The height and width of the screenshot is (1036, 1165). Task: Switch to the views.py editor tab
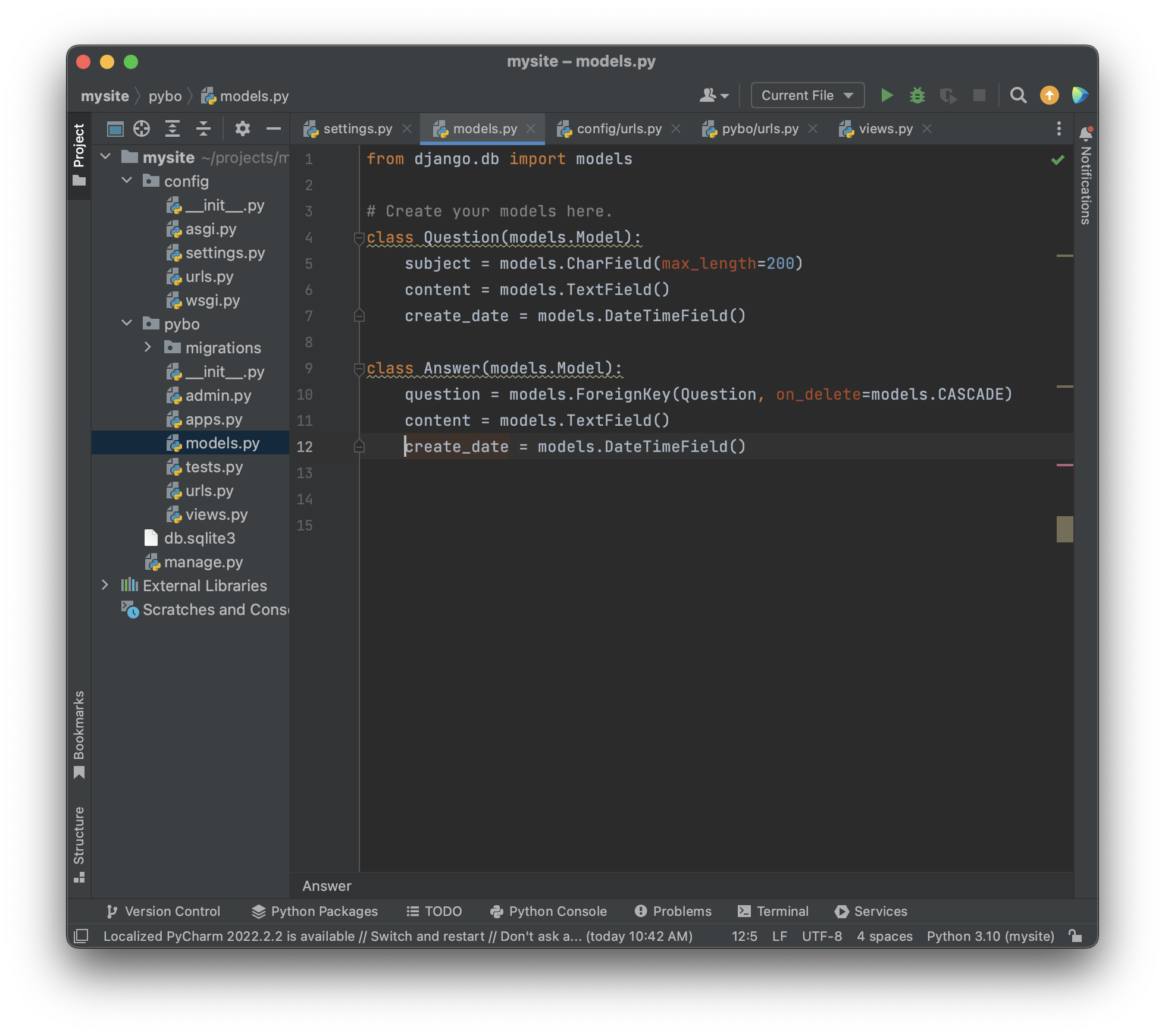click(x=885, y=128)
